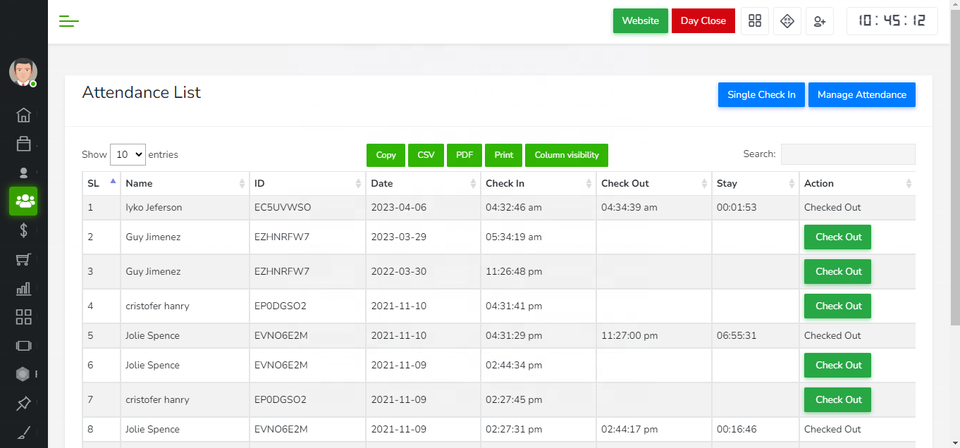
Task: Click the briefcase icon in sidebar
Action: 24,144
